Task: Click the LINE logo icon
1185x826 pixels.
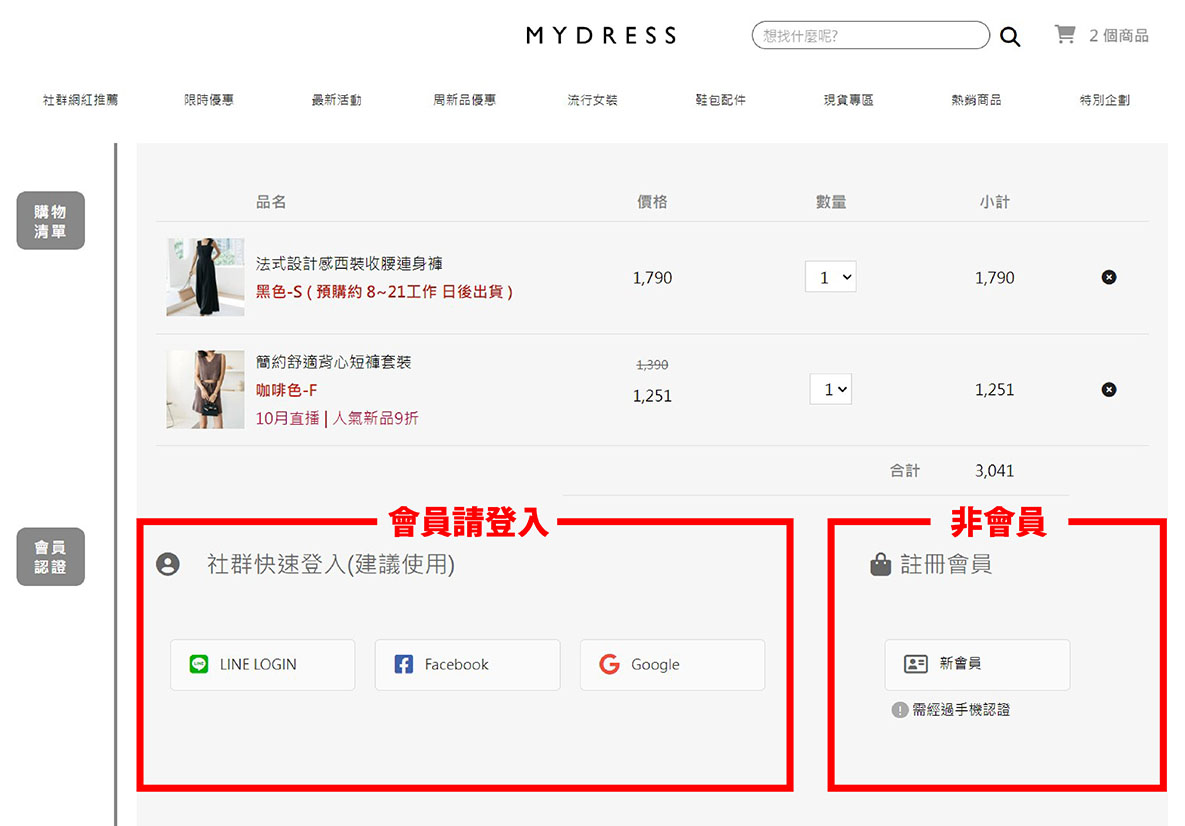Action: 199,664
